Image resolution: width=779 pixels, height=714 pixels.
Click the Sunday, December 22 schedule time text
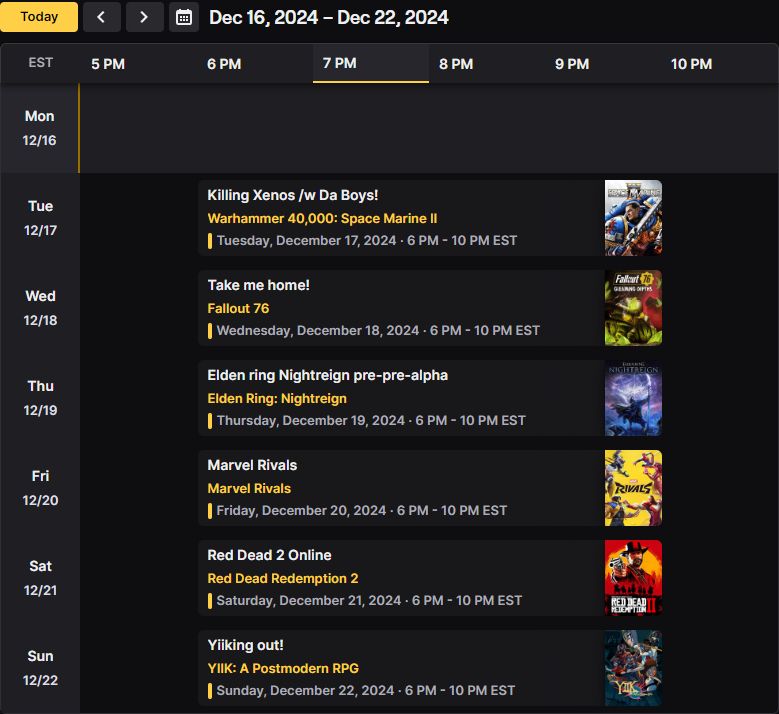coord(366,690)
